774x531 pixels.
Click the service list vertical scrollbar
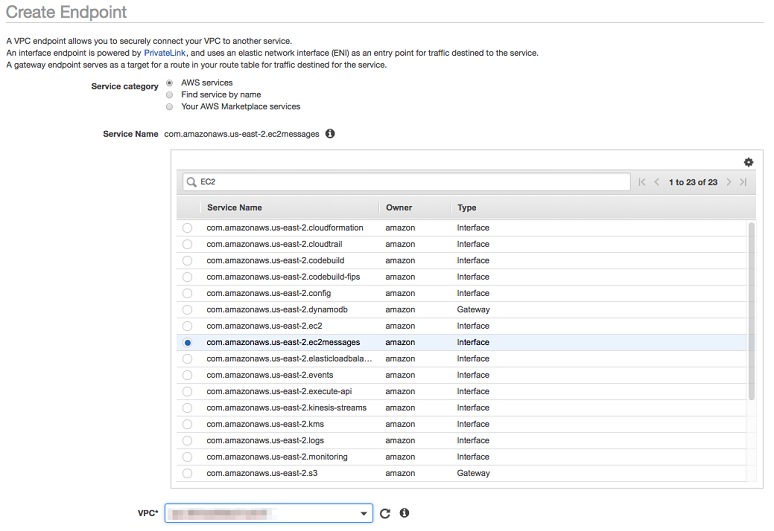click(751, 311)
